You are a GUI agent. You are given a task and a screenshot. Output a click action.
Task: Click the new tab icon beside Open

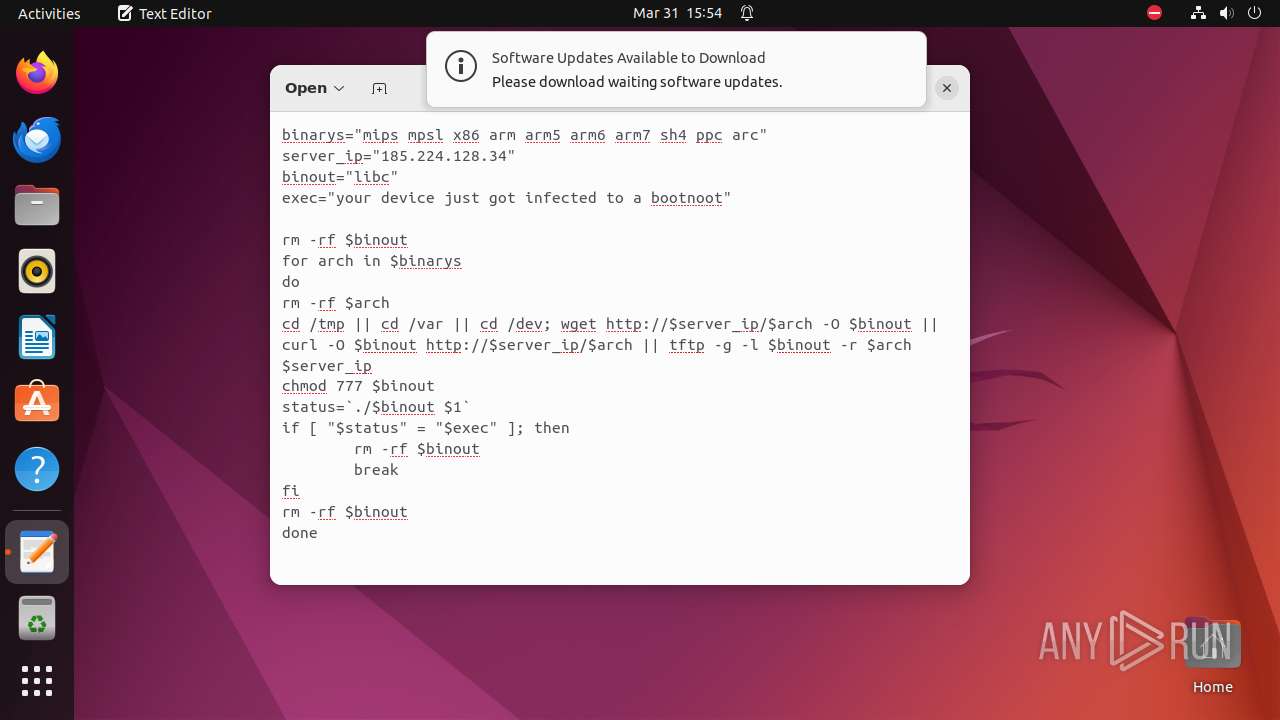379,88
